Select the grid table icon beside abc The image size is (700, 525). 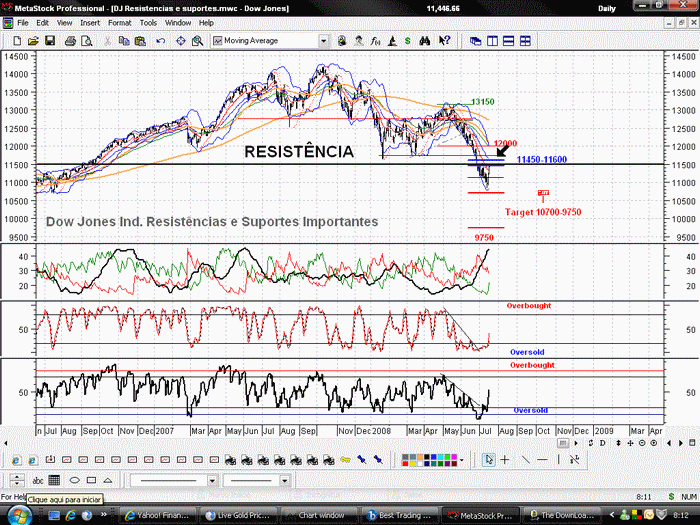tap(54, 480)
